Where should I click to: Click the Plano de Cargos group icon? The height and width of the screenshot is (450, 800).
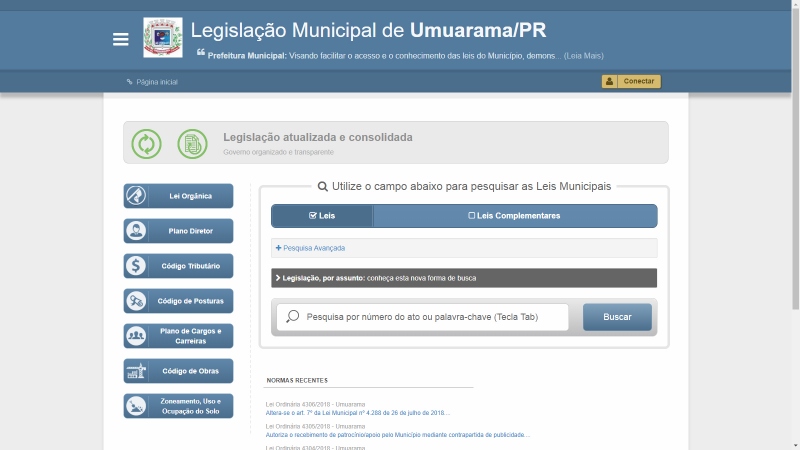coord(136,336)
